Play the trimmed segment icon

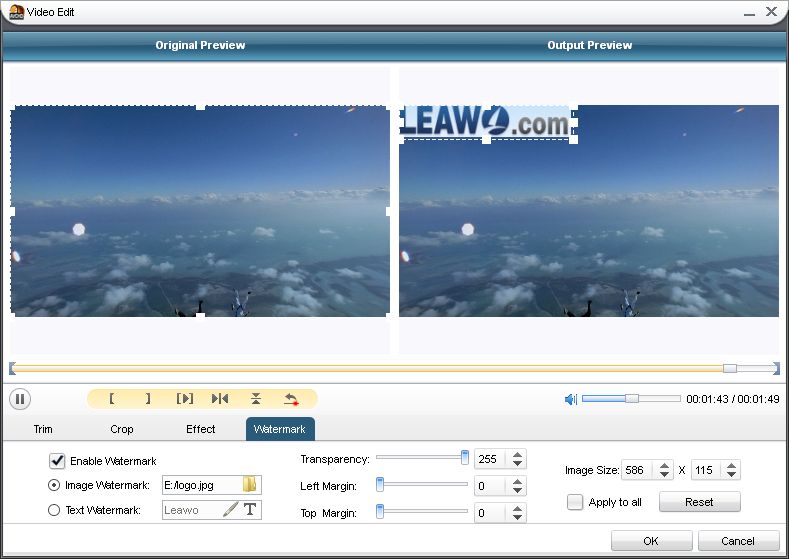(185, 398)
